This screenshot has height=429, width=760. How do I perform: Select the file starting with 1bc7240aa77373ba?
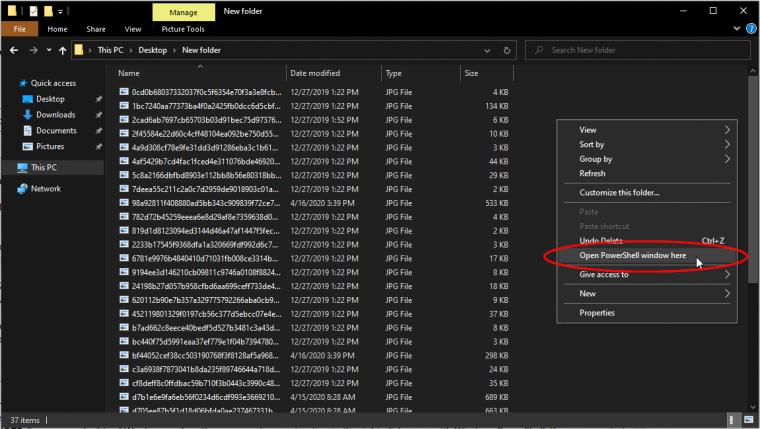pos(206,106)
